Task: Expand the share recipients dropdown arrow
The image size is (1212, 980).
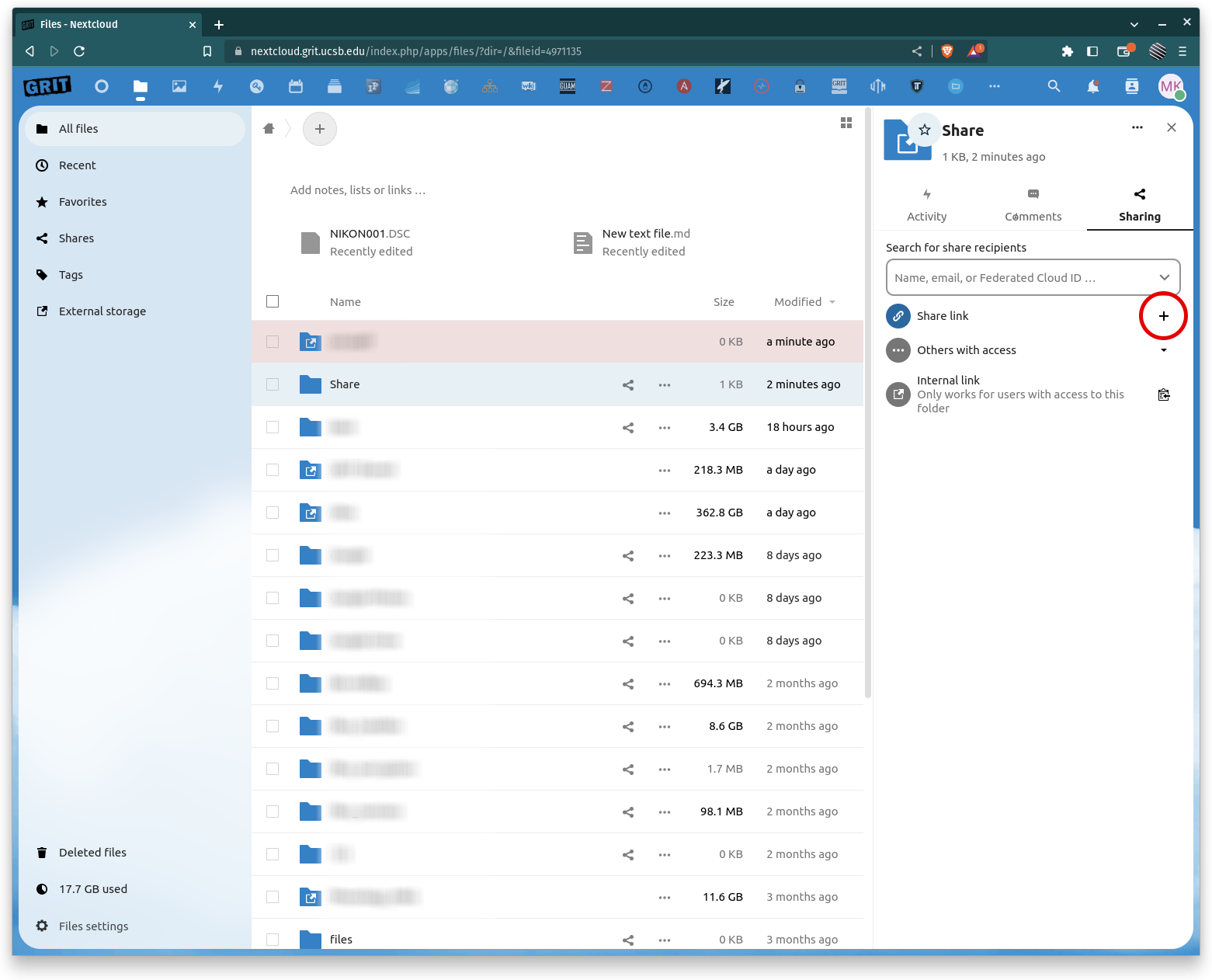Action: tap(1165, 277)
